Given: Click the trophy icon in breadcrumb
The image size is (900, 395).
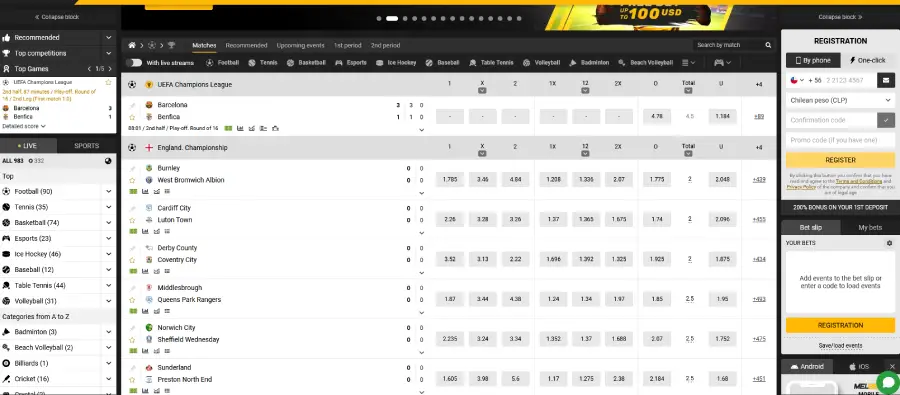Looking at the screenshot, I should click(x=171, y=45).
